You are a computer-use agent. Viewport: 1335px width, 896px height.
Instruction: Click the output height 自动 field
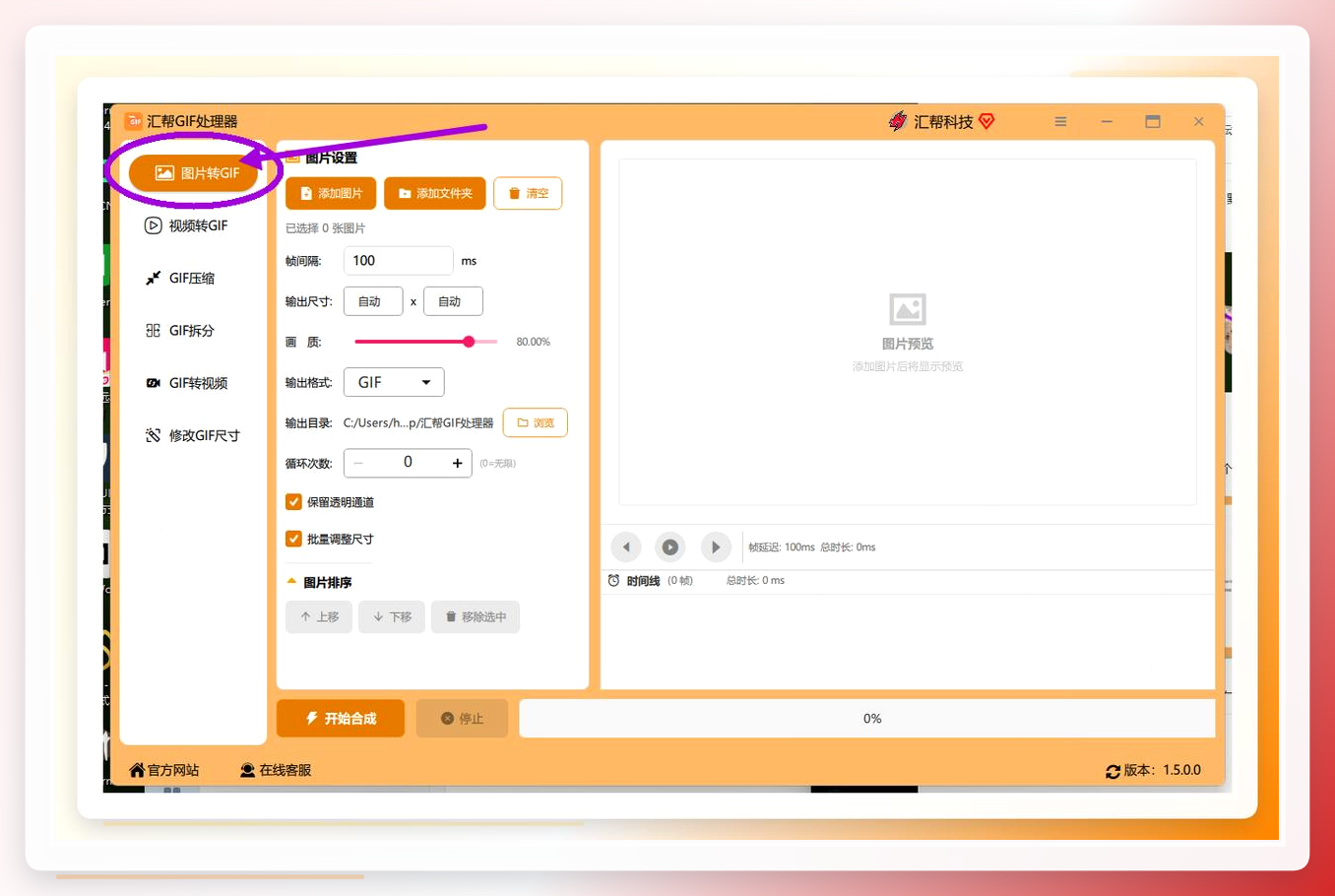point(453,301)
